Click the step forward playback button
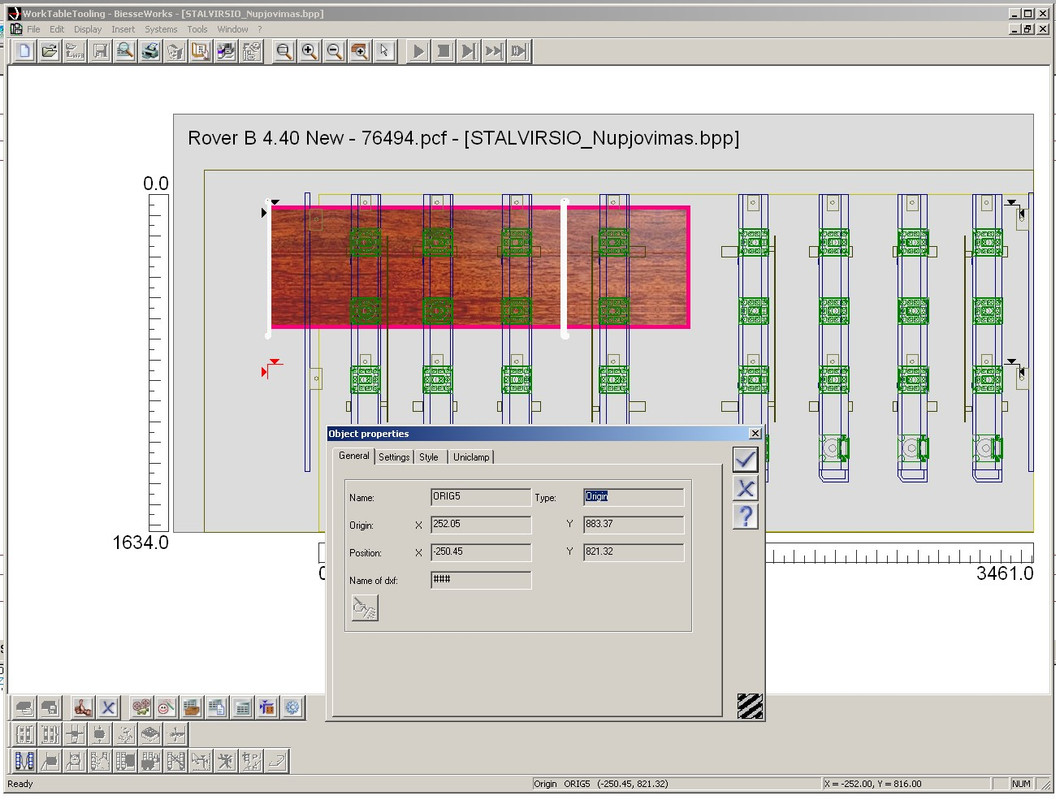The width and height of the screenshot is (1056, 800). point(469,51)
